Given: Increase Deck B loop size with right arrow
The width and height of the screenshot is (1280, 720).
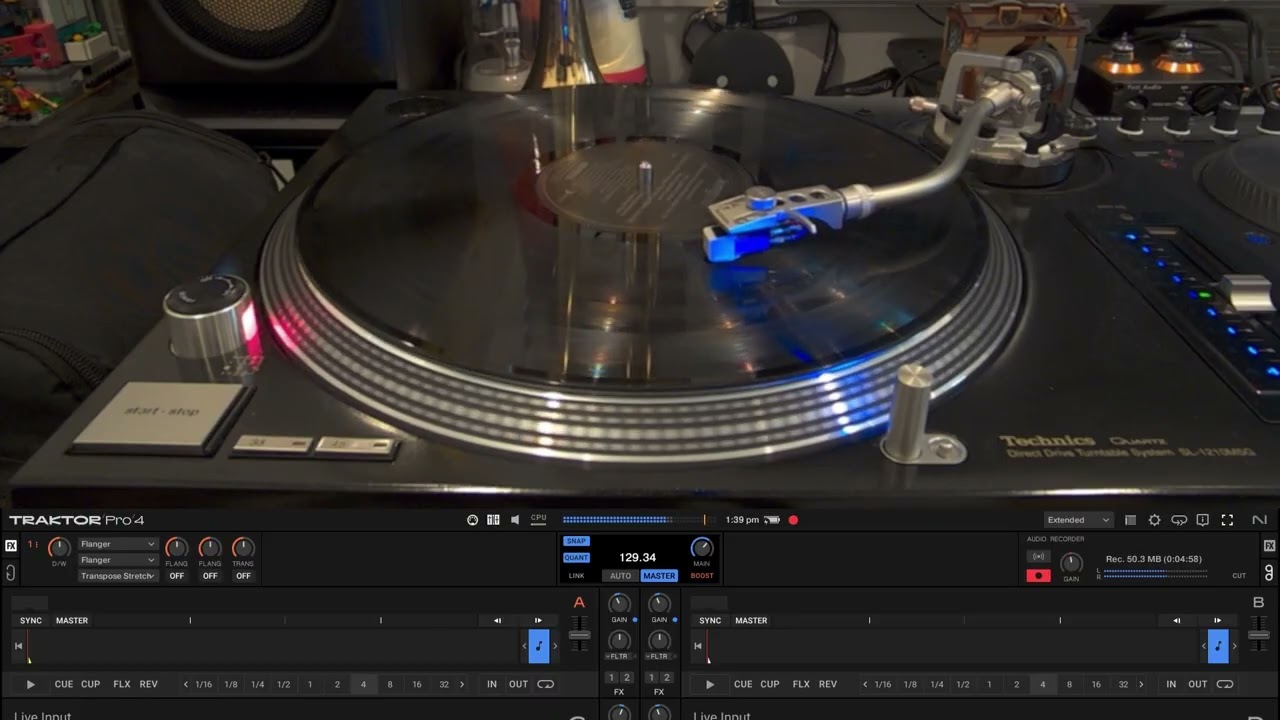Looking at the screenshot, I should (1141, 684).
